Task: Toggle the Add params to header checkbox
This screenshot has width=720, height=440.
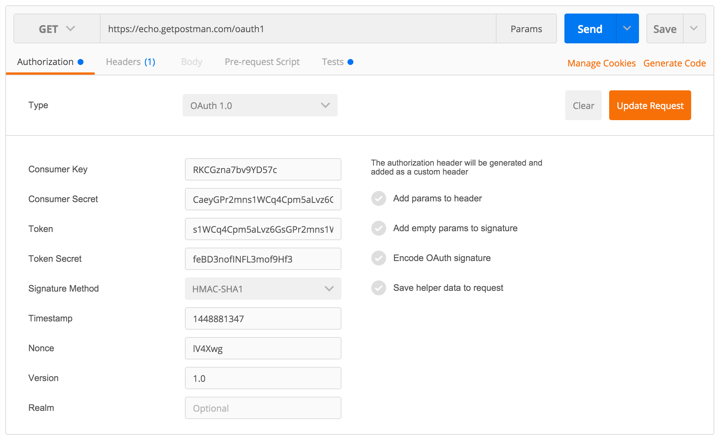Action: click(379, 198)
